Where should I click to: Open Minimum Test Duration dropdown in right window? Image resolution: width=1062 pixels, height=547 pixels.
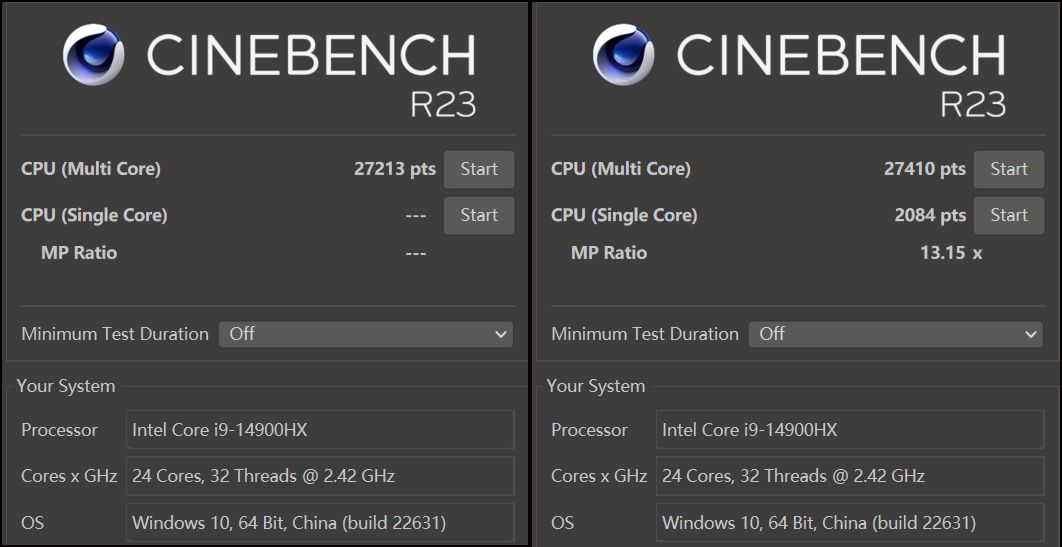pyautogui.click(x=895, y=334)
